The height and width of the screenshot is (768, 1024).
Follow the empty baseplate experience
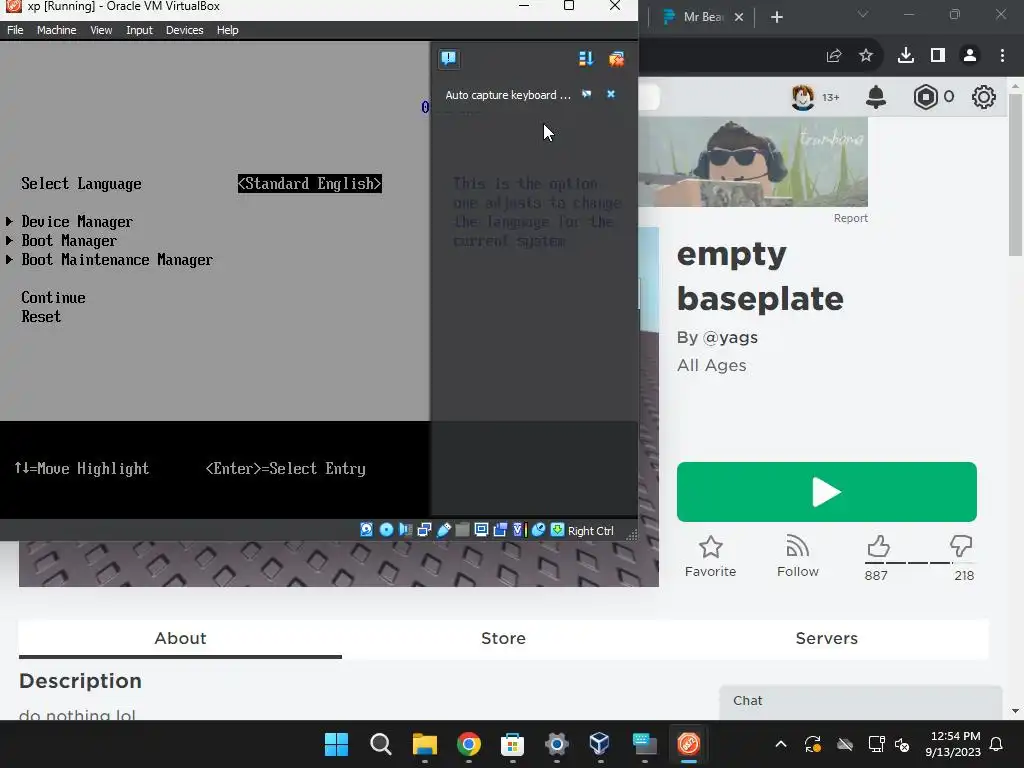[x=797, y=556]
